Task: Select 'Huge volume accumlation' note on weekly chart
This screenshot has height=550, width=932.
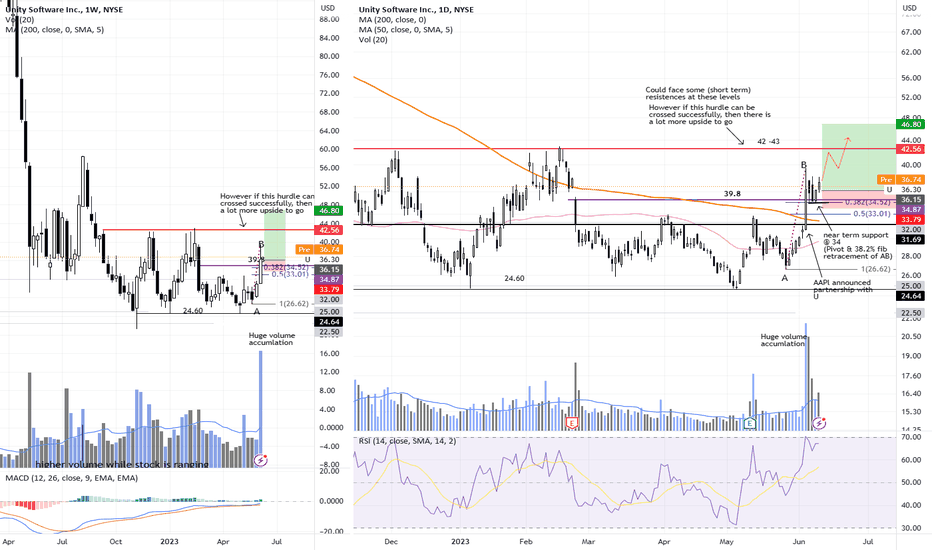Action: 272,339
